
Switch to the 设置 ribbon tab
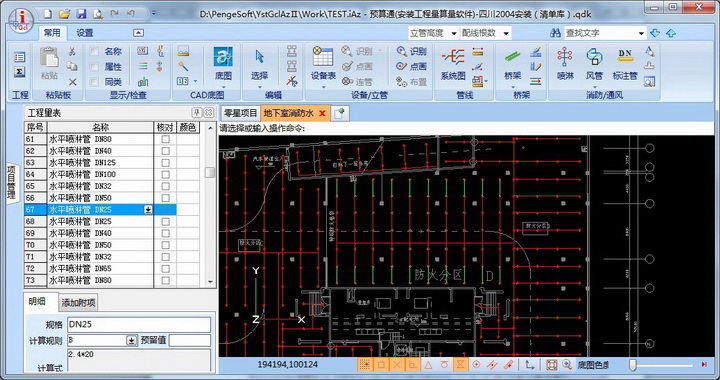pyautogui.click(x=84, y=33)
